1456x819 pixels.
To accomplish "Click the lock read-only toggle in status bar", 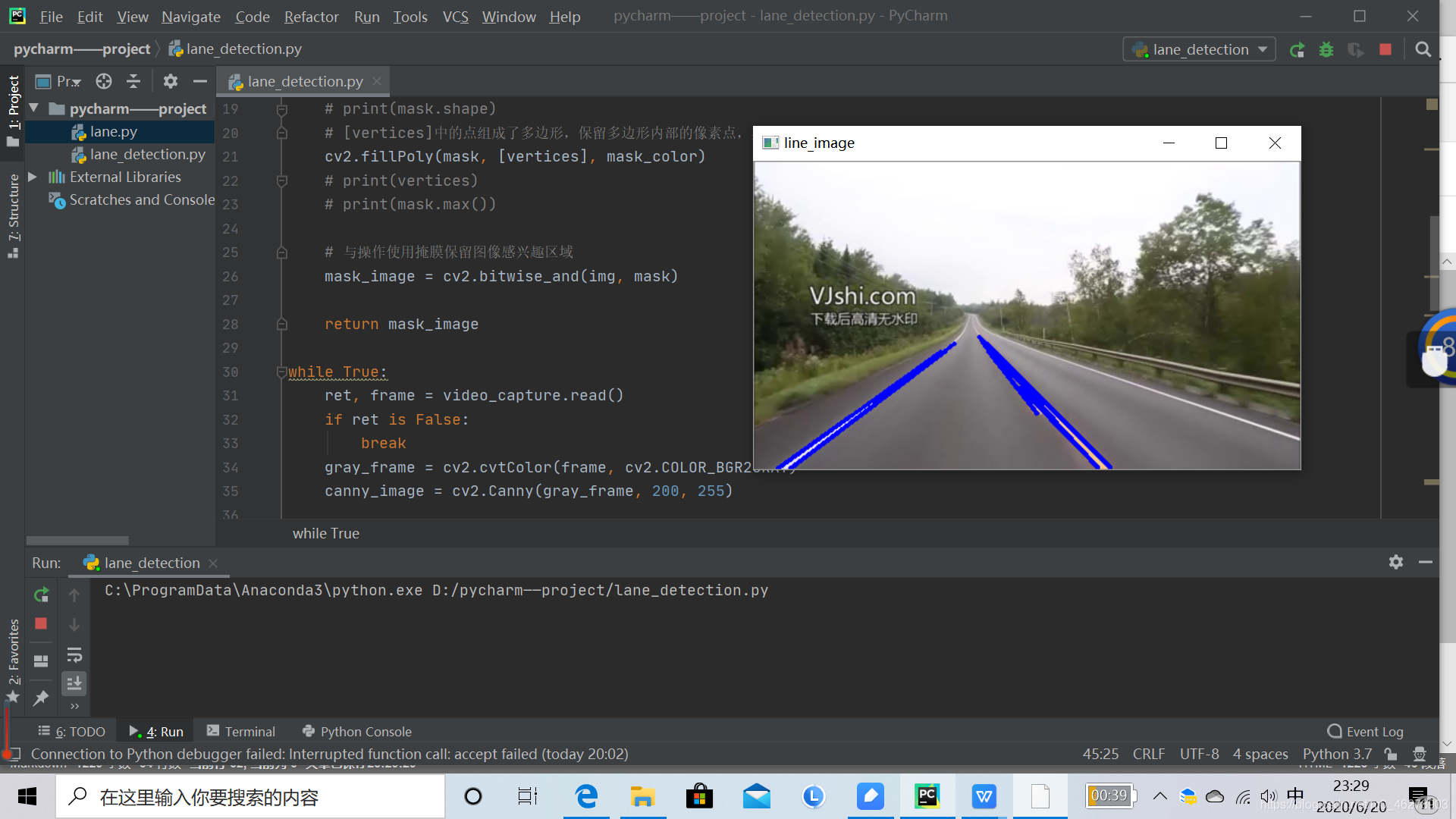I will click(x=1391, y=754).
